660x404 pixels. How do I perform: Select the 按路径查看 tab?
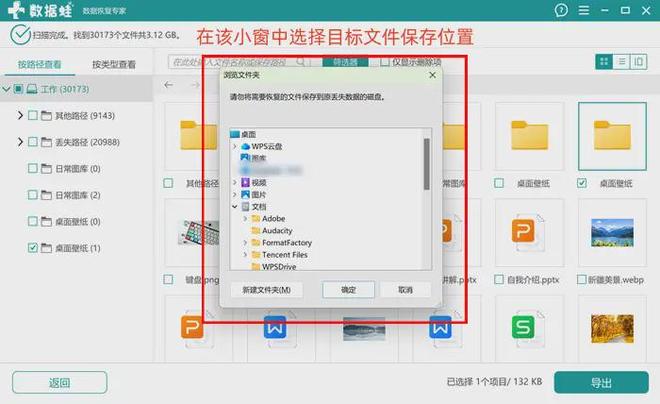point(39,64)
